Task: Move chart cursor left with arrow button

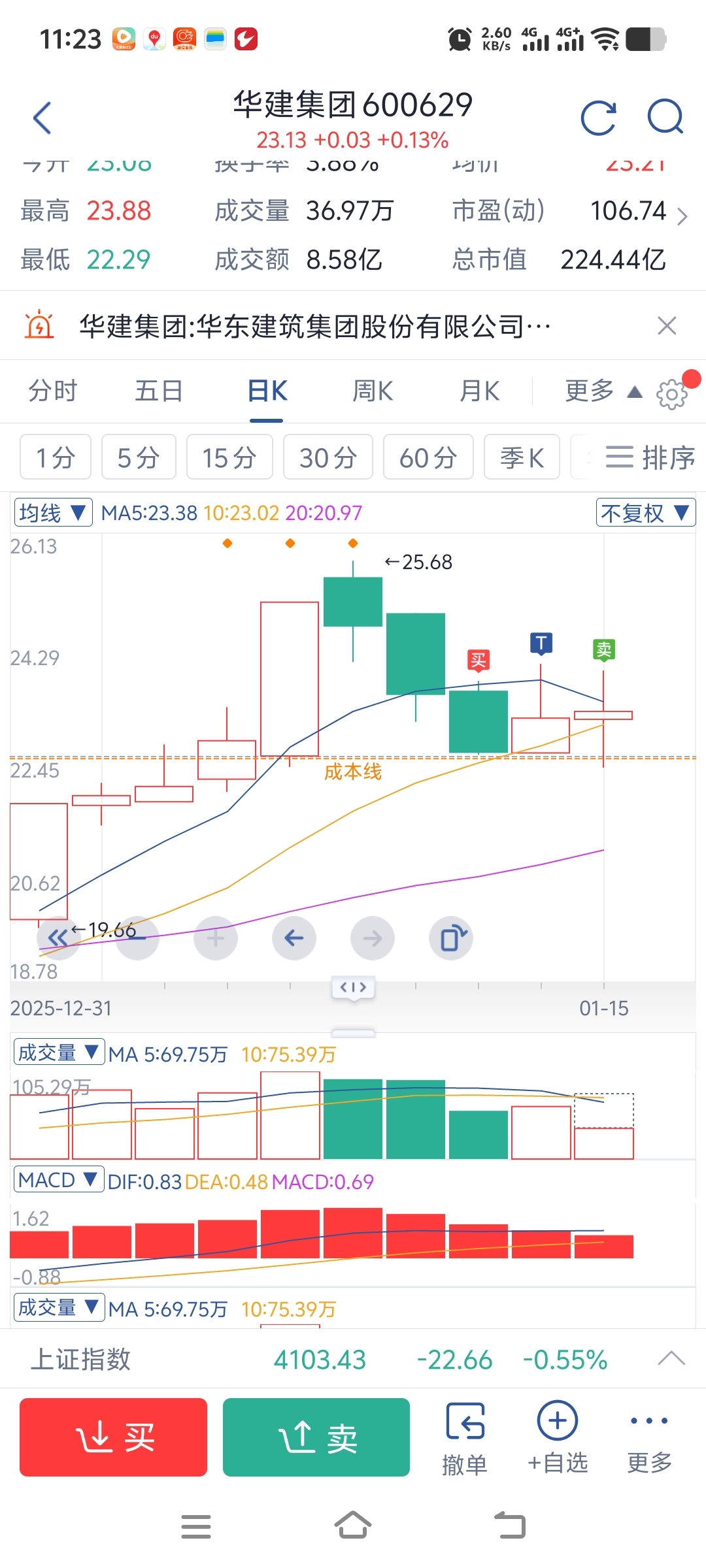Action: click(x=294, y=938)
